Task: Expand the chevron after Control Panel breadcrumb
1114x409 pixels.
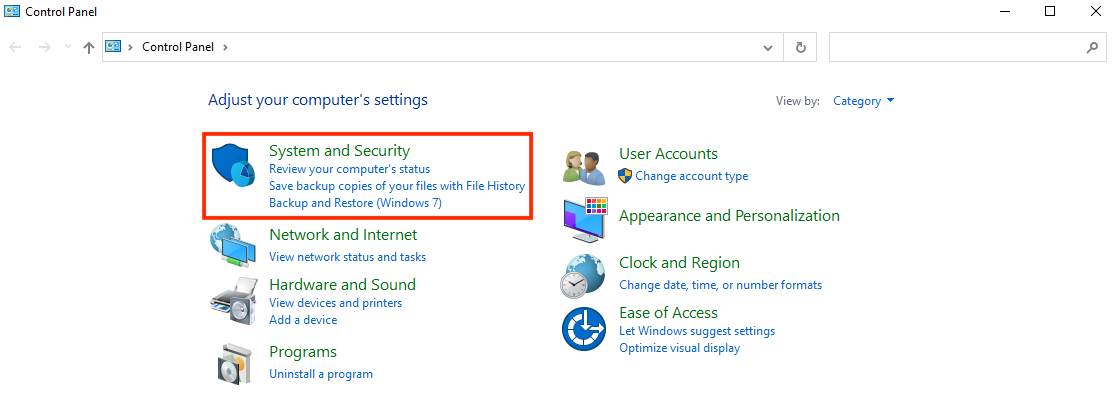Action: pos(225,47)
